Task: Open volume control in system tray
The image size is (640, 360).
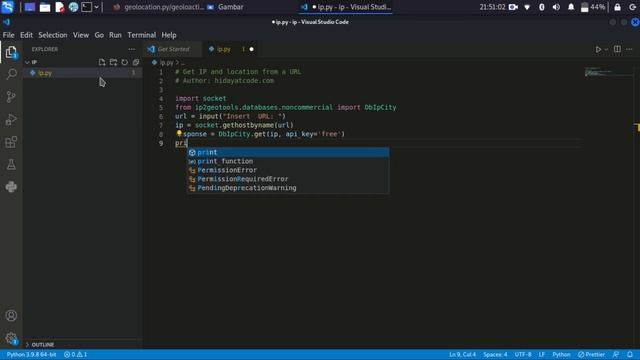Action: coord(556,7)
